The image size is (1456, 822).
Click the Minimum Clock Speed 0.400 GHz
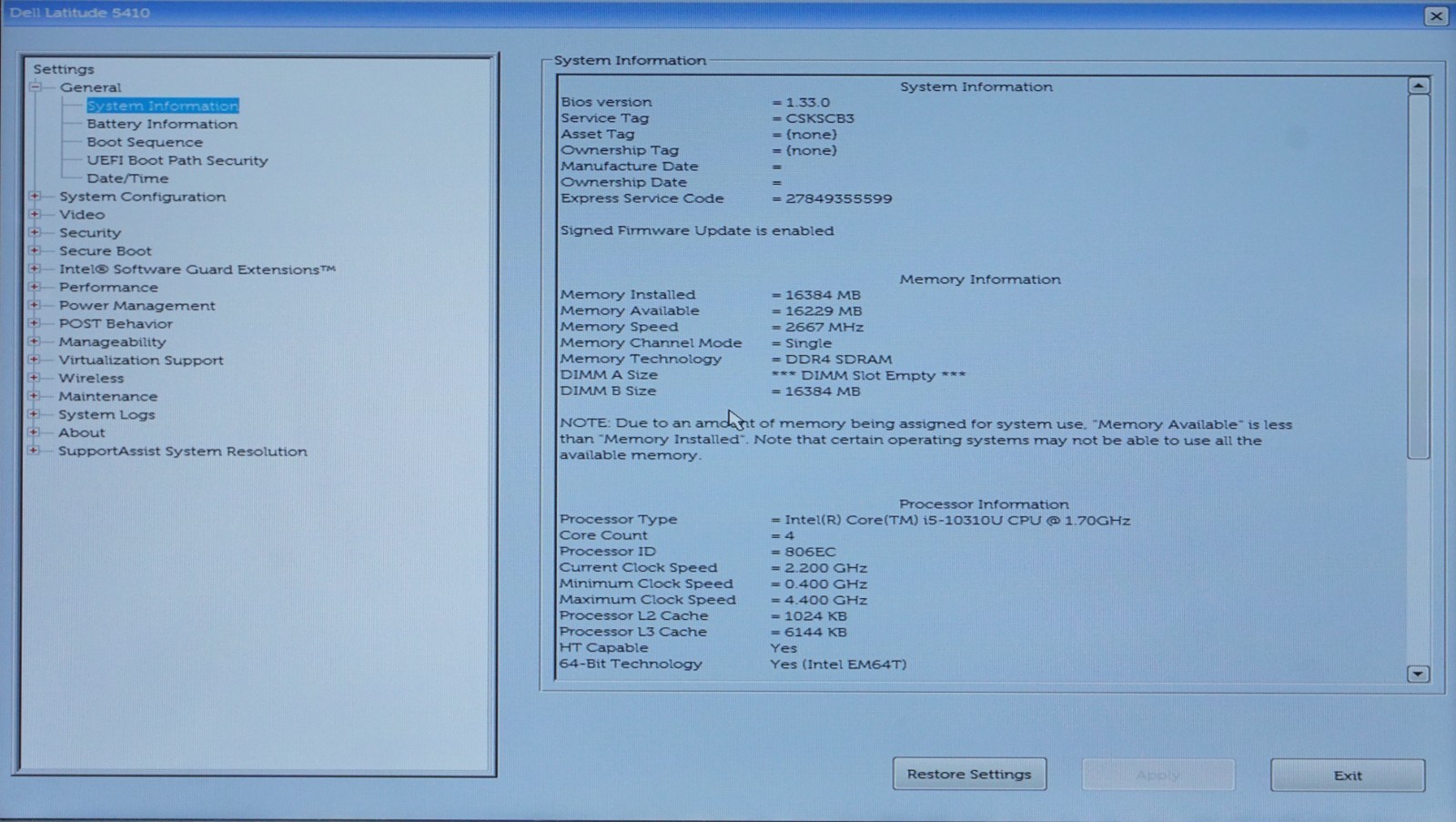pyautogui.click(x=825, y=584)
